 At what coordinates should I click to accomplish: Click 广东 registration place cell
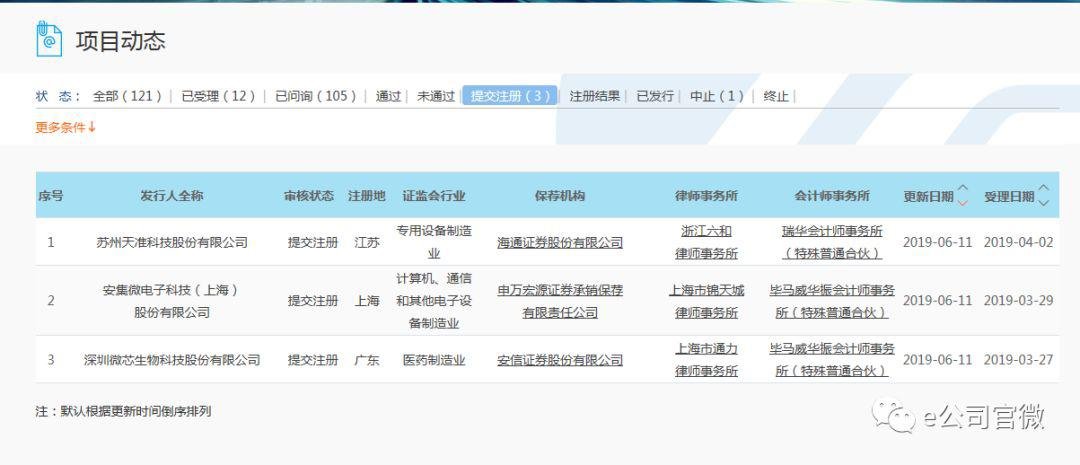(x=367, y=360)
